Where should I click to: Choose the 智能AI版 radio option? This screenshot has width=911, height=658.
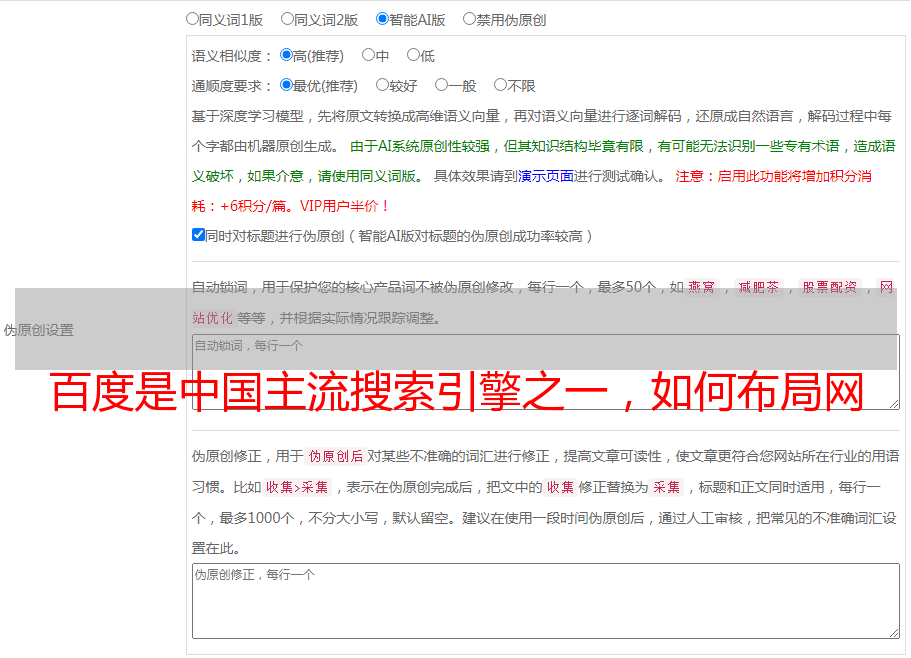(382, 19)
